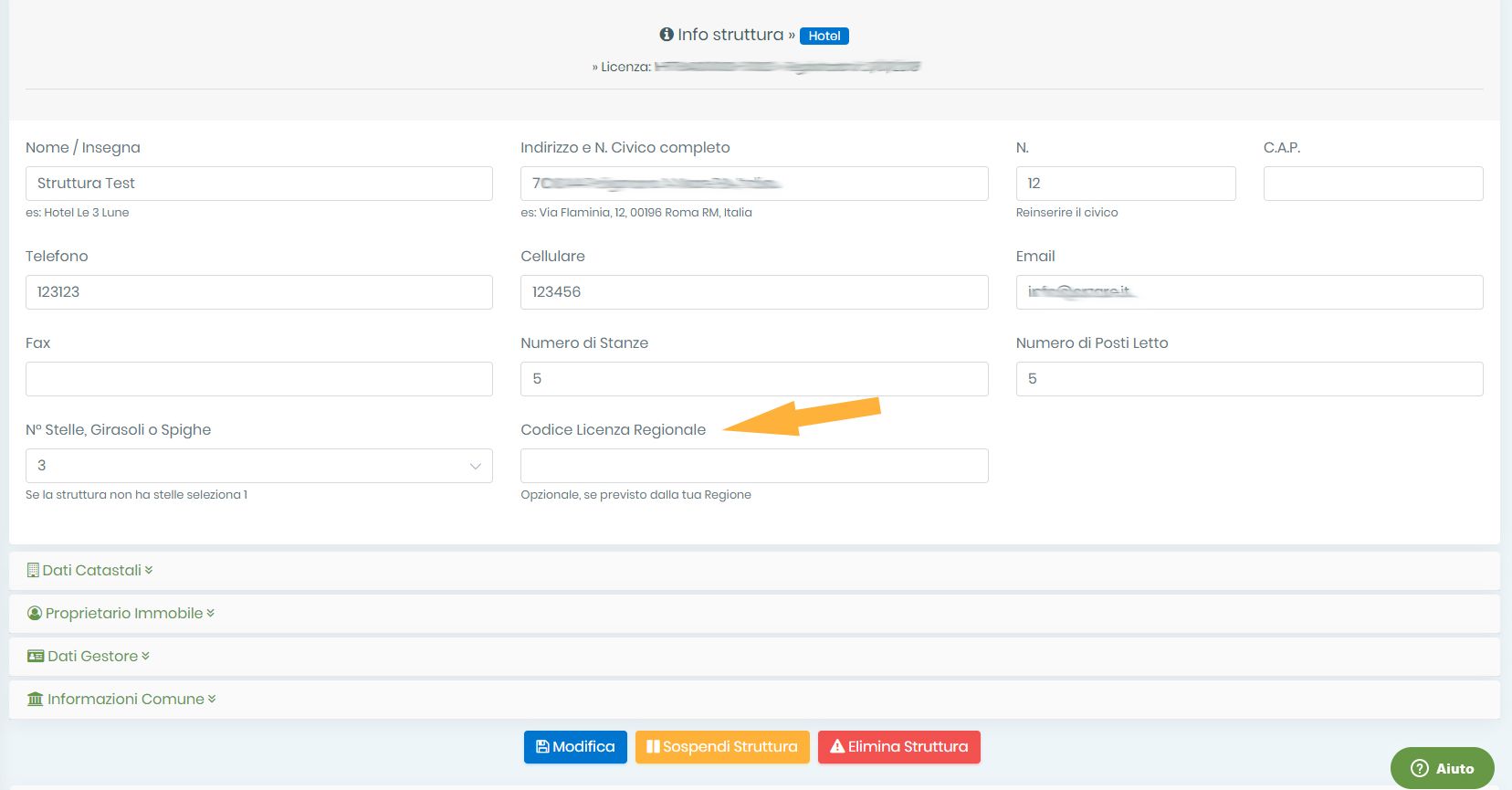
Task: Click the floppy disk icon on Modifica
Action: (542, 746)
